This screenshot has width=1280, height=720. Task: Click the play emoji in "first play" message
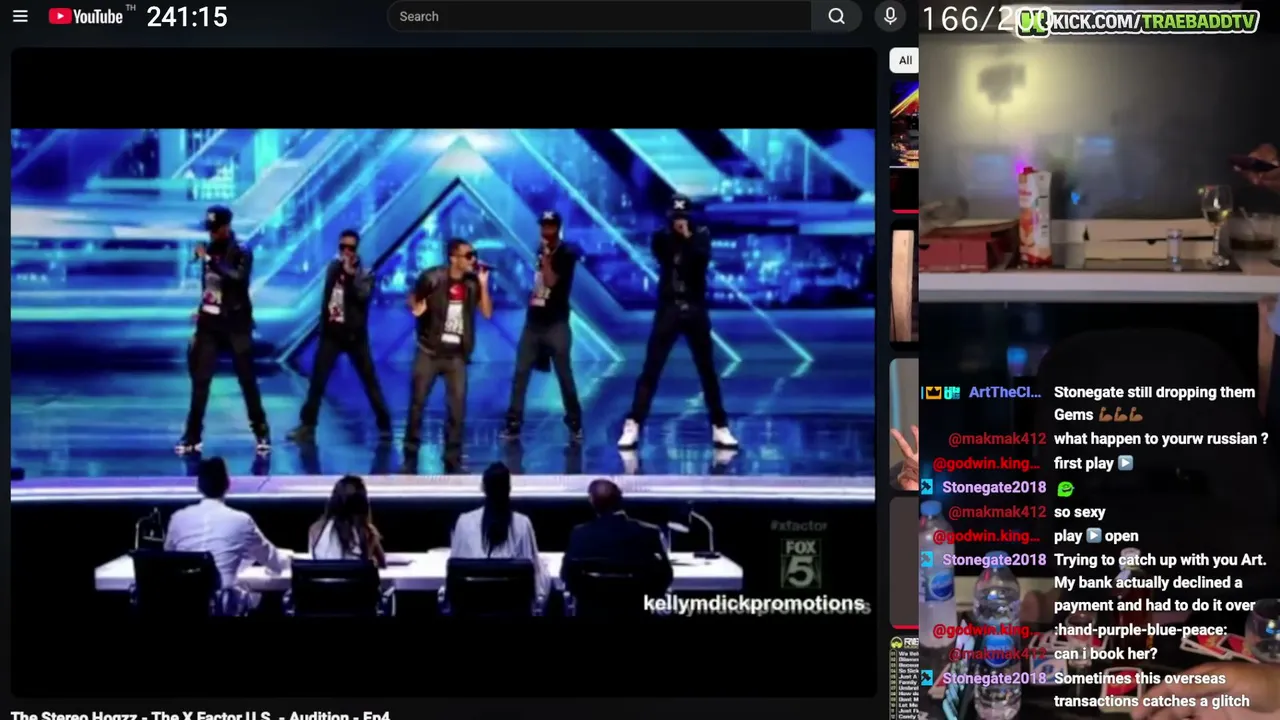(x=1125, y=463)
